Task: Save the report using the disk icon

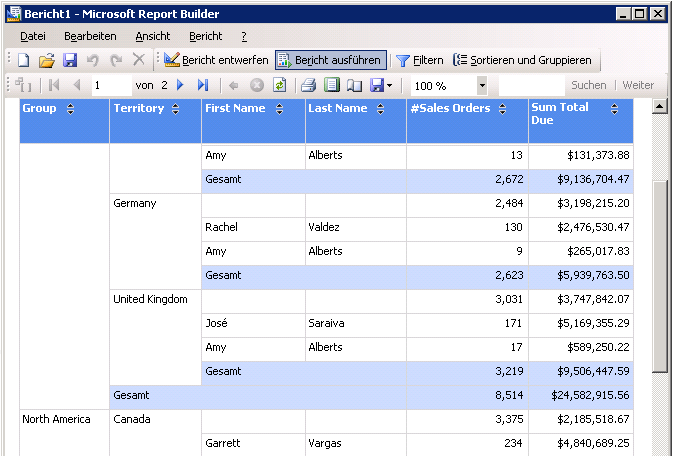Action: 70,61
